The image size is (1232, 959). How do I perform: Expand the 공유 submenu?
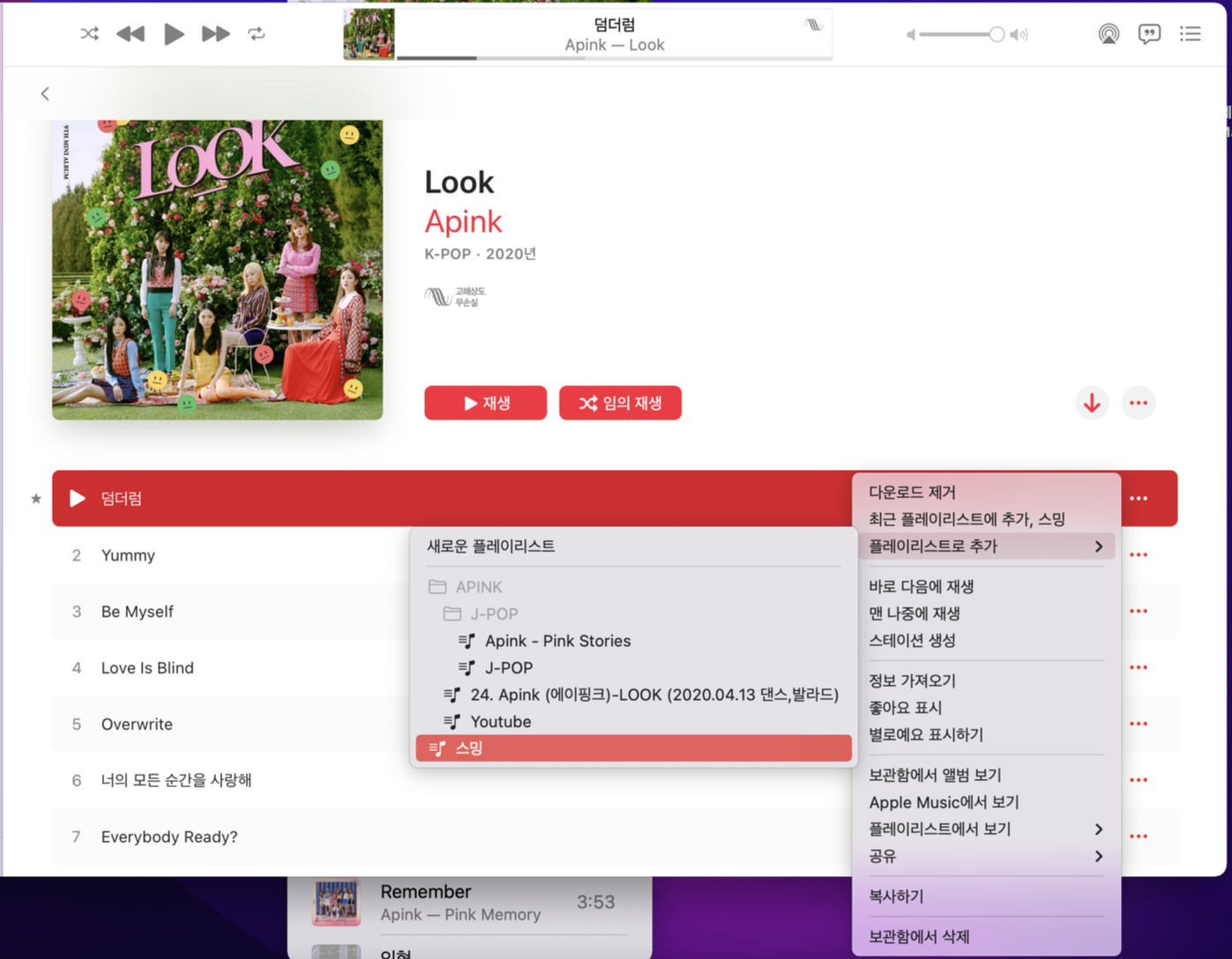986,856
